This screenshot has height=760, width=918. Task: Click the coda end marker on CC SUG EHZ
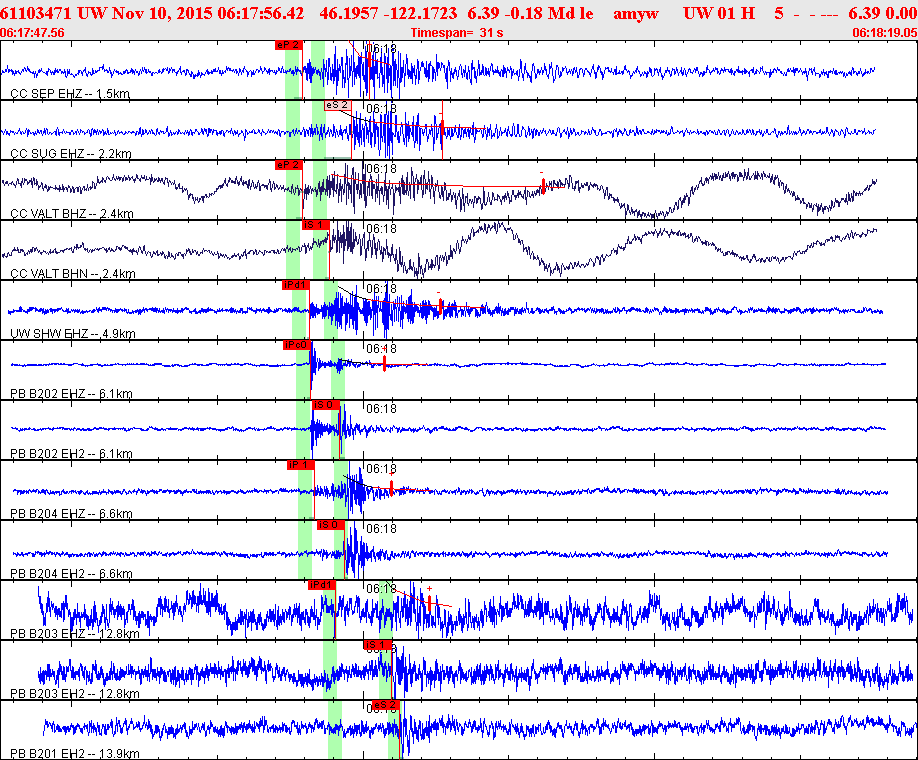(442, 126)
